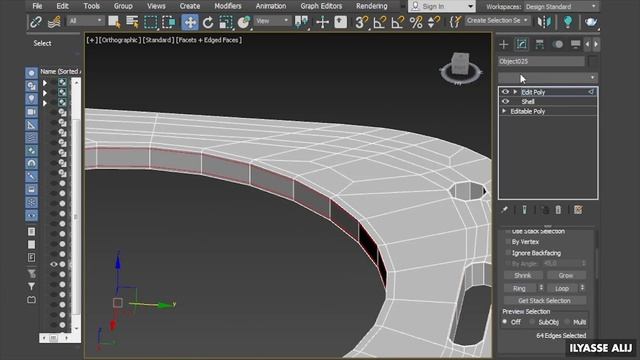Click the Mirror tool icon
640x360 pixels.
544,22
